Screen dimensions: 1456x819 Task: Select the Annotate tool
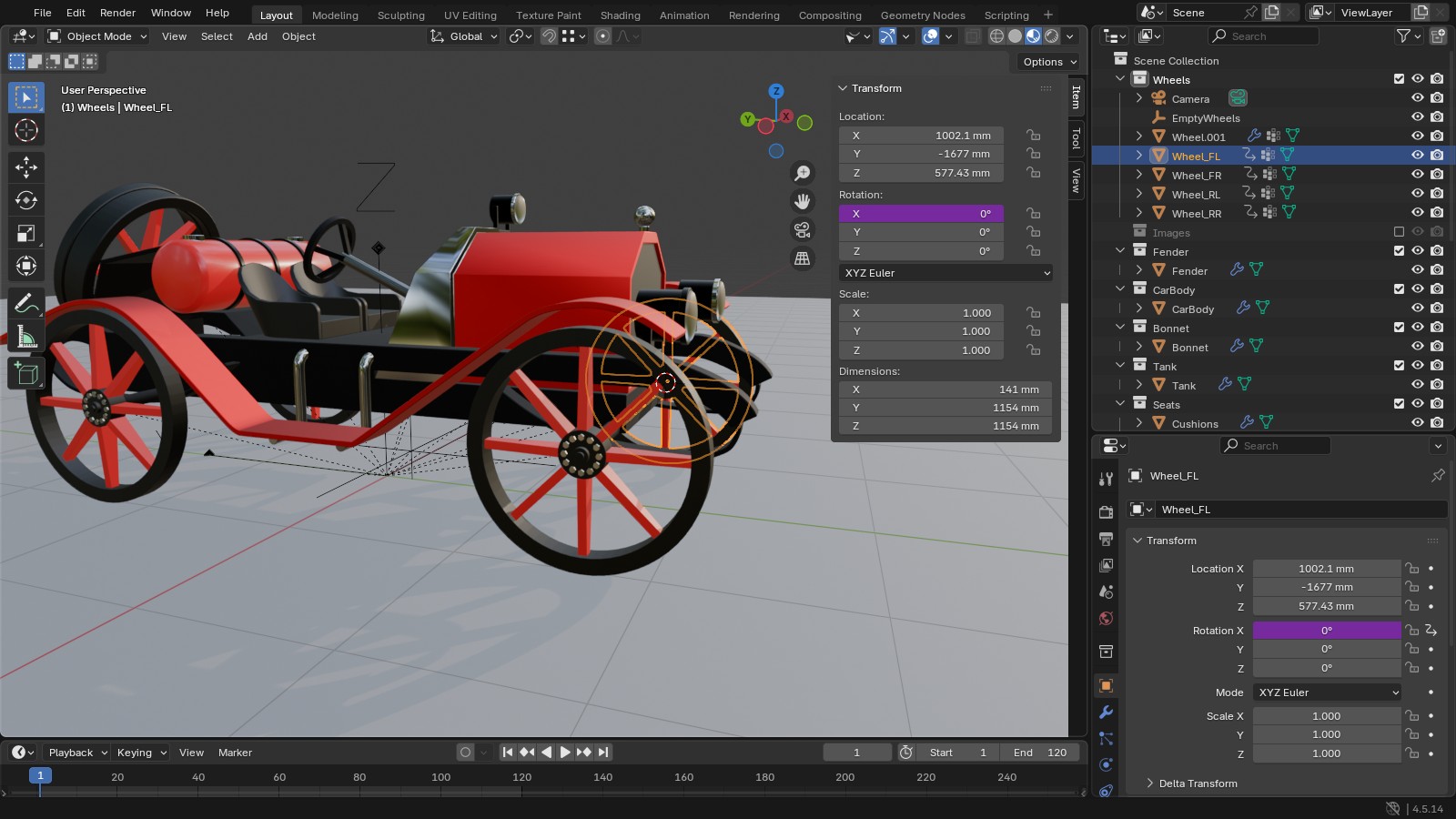point(26,303)
